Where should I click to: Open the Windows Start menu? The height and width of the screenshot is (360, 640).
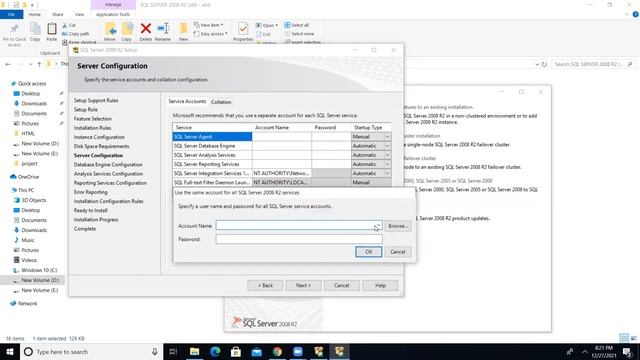coord(10,351)
